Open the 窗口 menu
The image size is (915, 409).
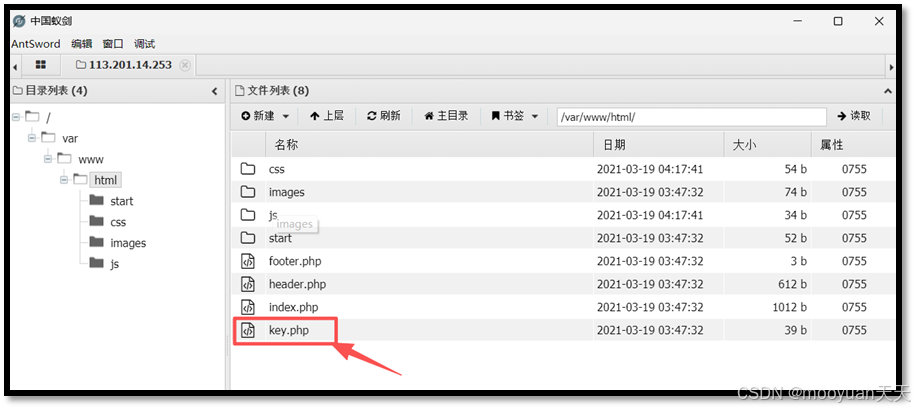click(x=113, y=44)
